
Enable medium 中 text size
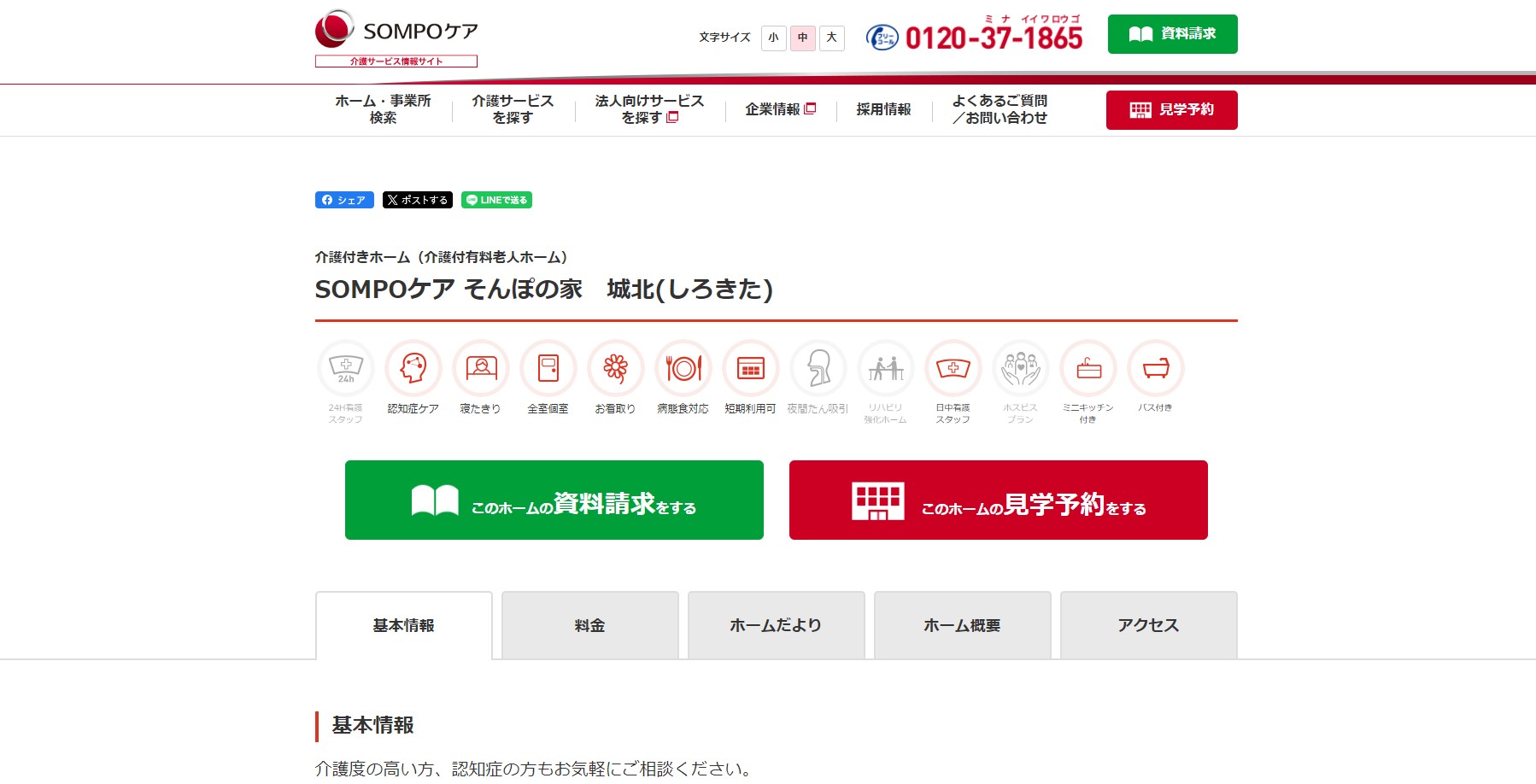801,38
